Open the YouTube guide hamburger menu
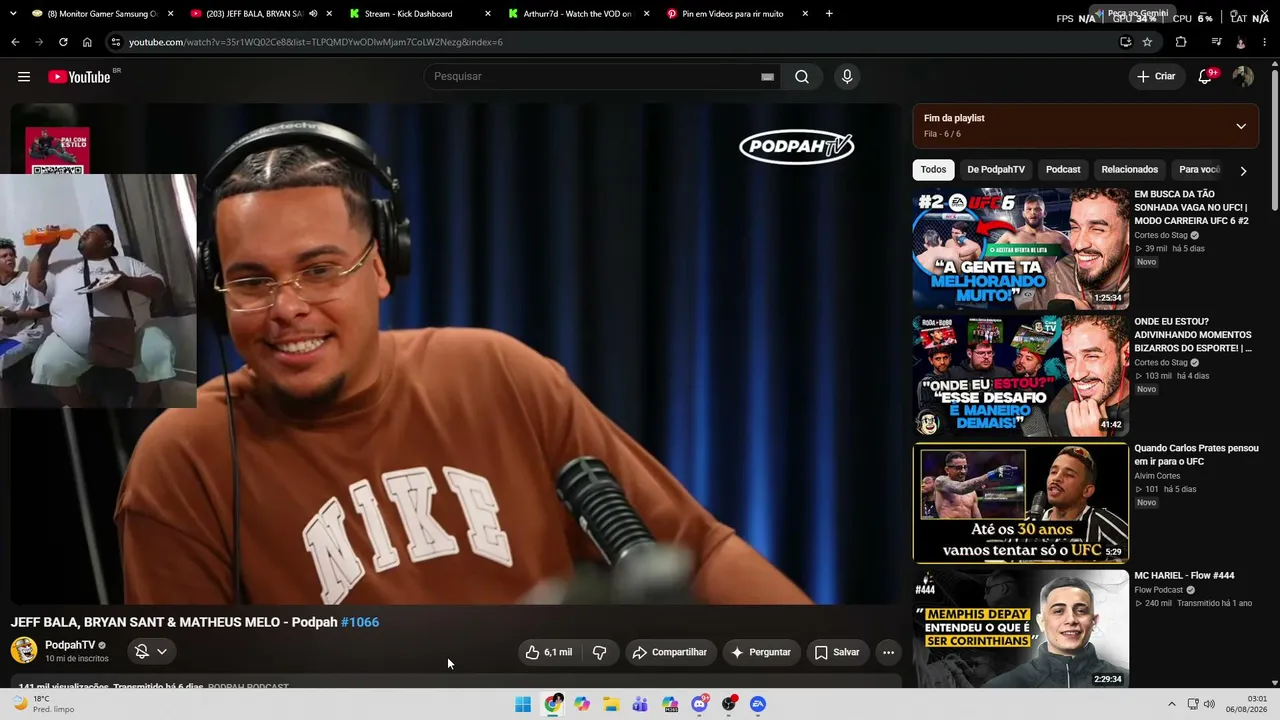The width and height of the screenshot is (1280, 720). [24, 77]
